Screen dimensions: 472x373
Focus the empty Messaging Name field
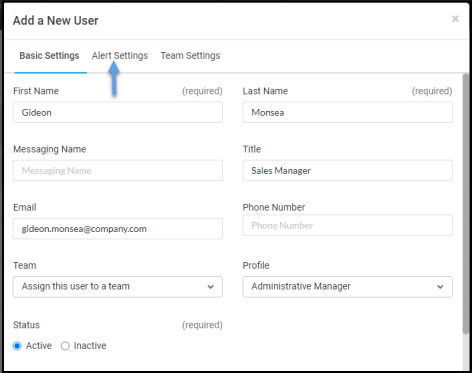point(118,170)
